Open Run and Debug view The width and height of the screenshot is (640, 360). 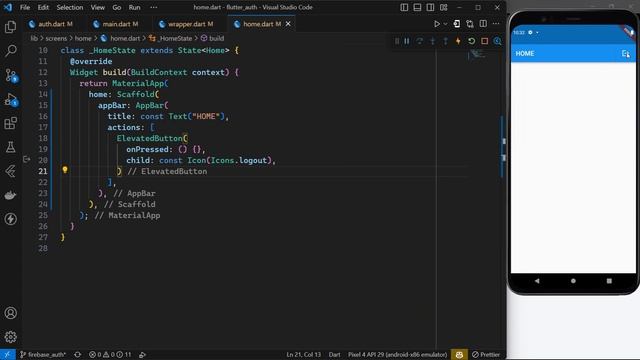click(x=11, y=100)
